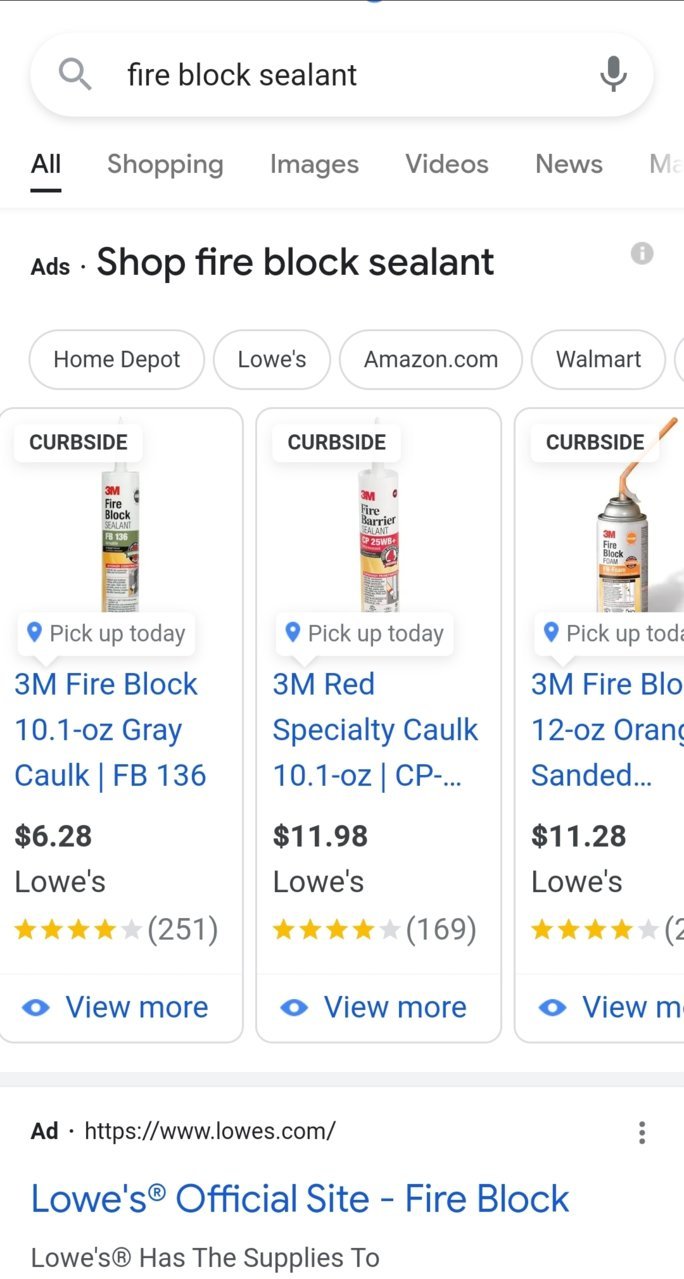Screen dimensions: 684x1279
Task: Switch to the Shopping tab
Action: point(165,164)
